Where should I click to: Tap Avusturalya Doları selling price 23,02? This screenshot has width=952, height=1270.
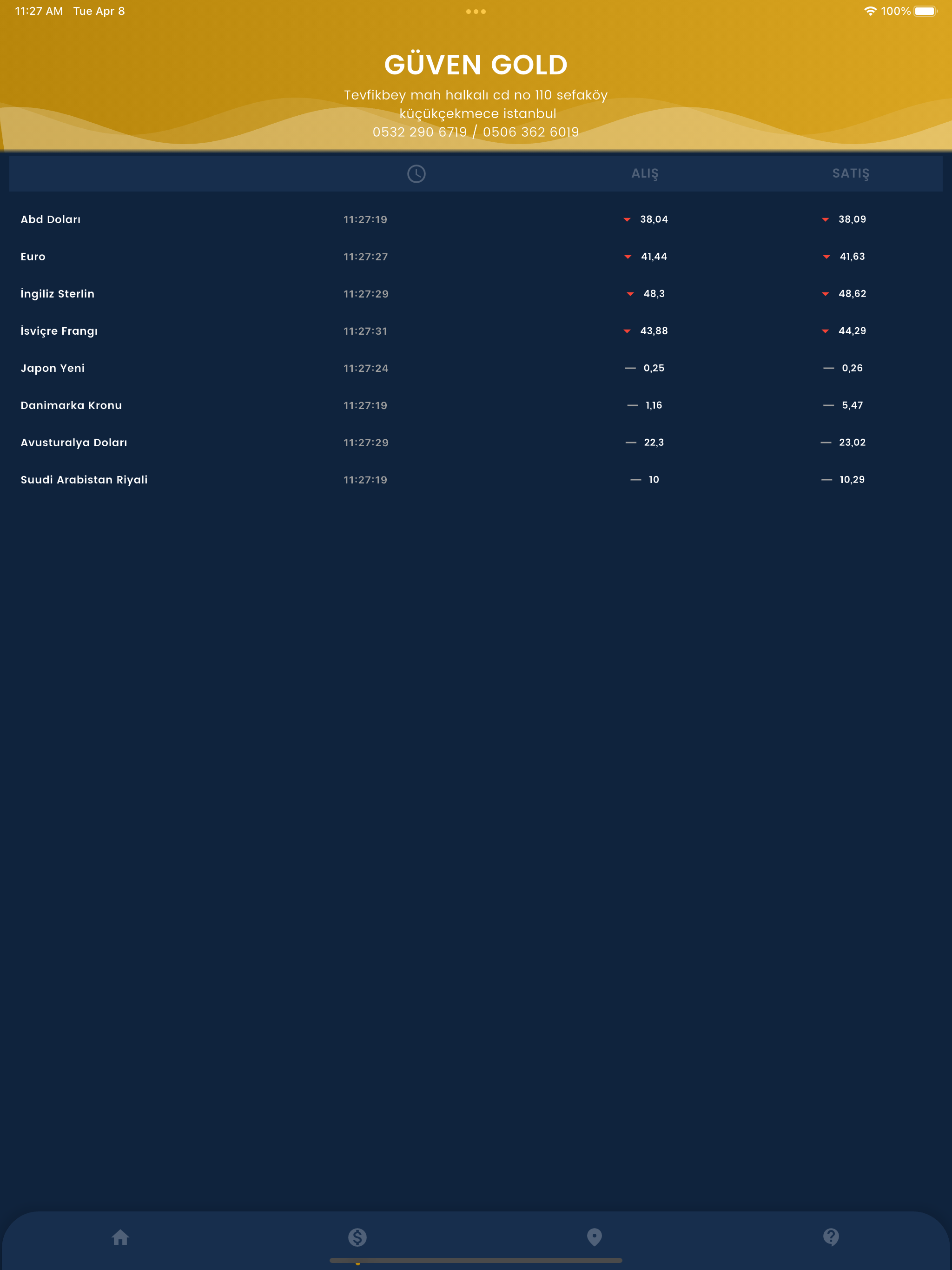pos(852,442)
